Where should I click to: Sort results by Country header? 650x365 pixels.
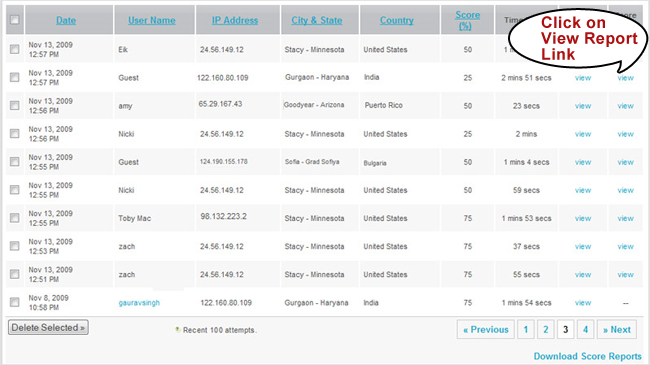click(397, 20)
